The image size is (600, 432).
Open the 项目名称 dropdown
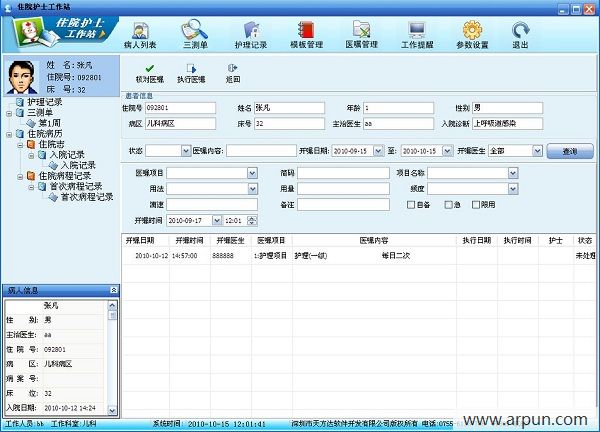click(513, 173)
